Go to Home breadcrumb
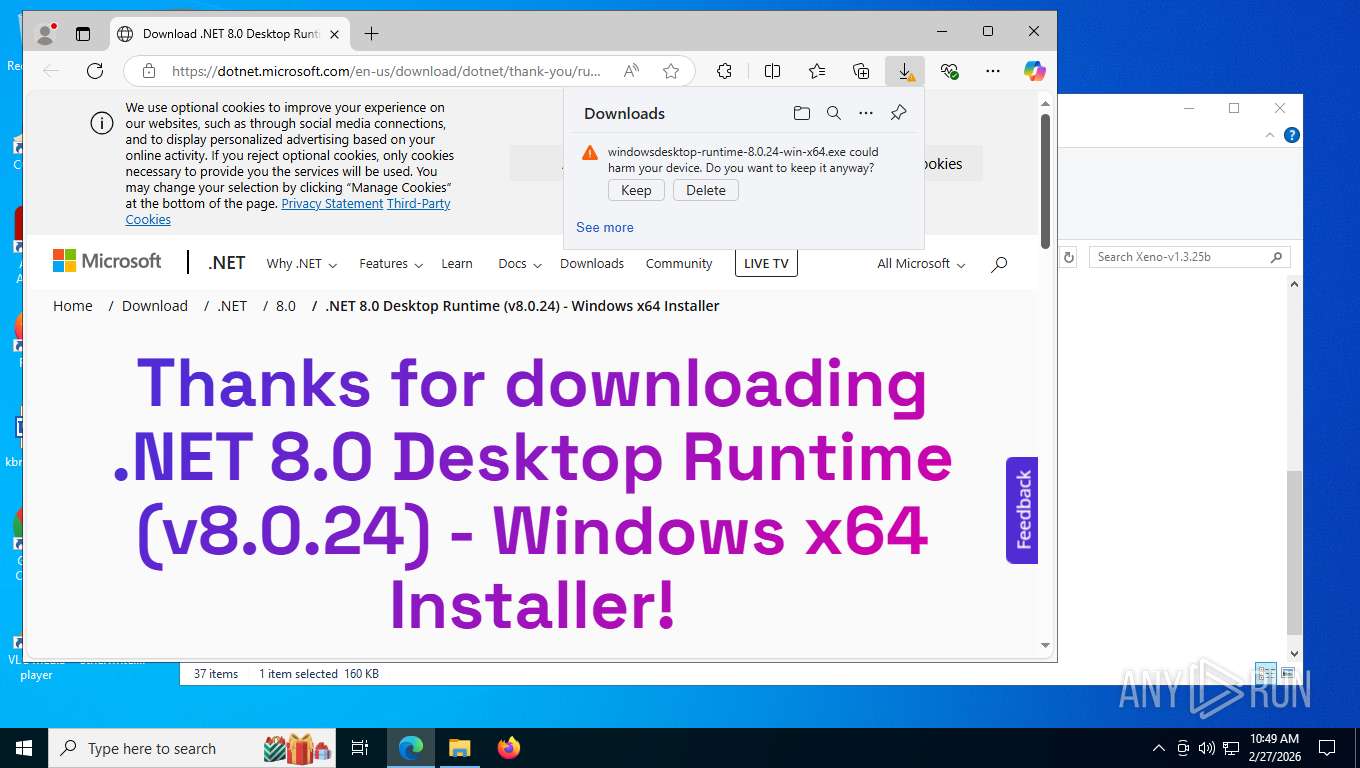Viewport: 1360px width, 768px height. tap(73, 306)
